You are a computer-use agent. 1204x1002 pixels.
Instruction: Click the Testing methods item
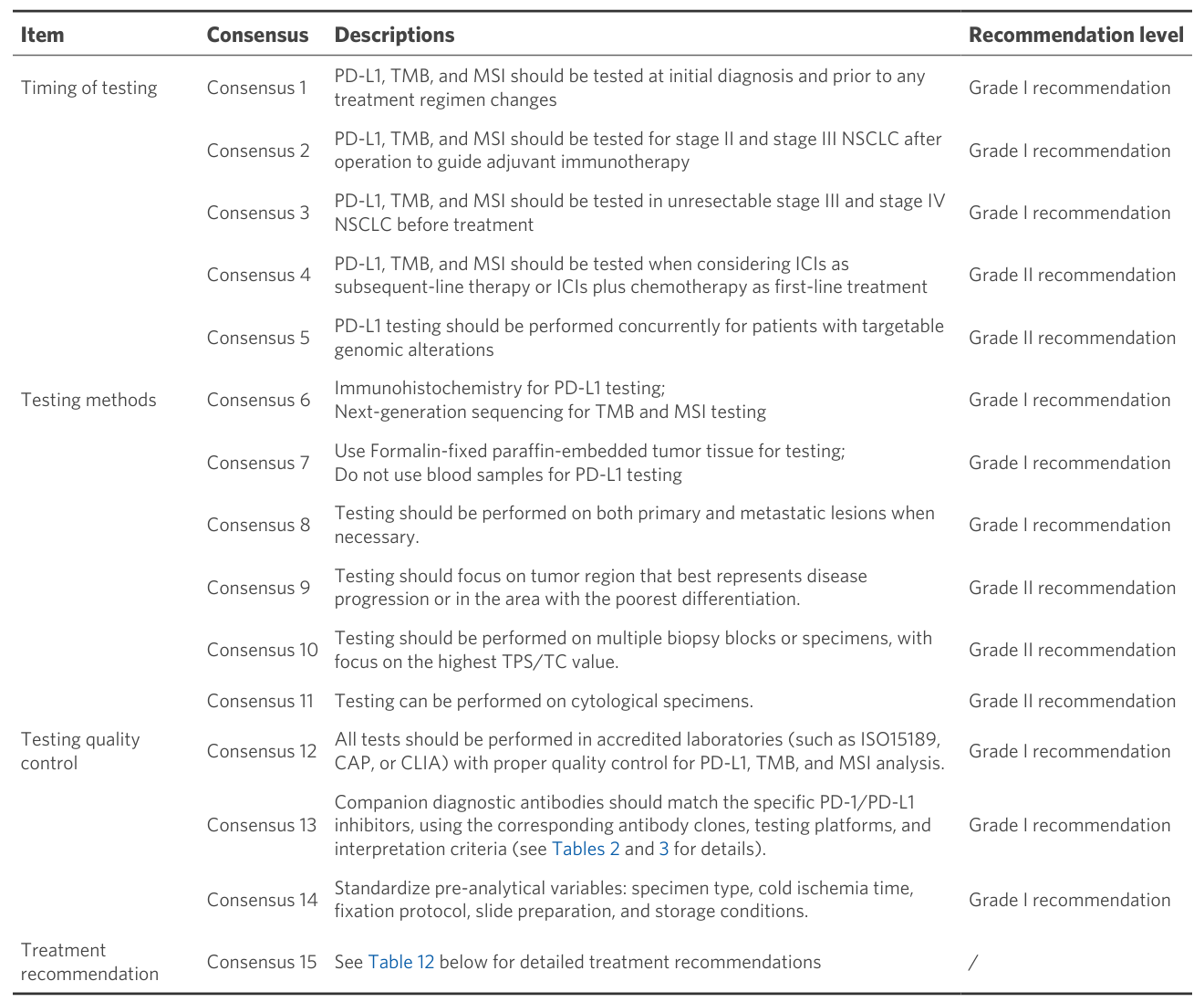pyautogui.click(x=88, y=400)
